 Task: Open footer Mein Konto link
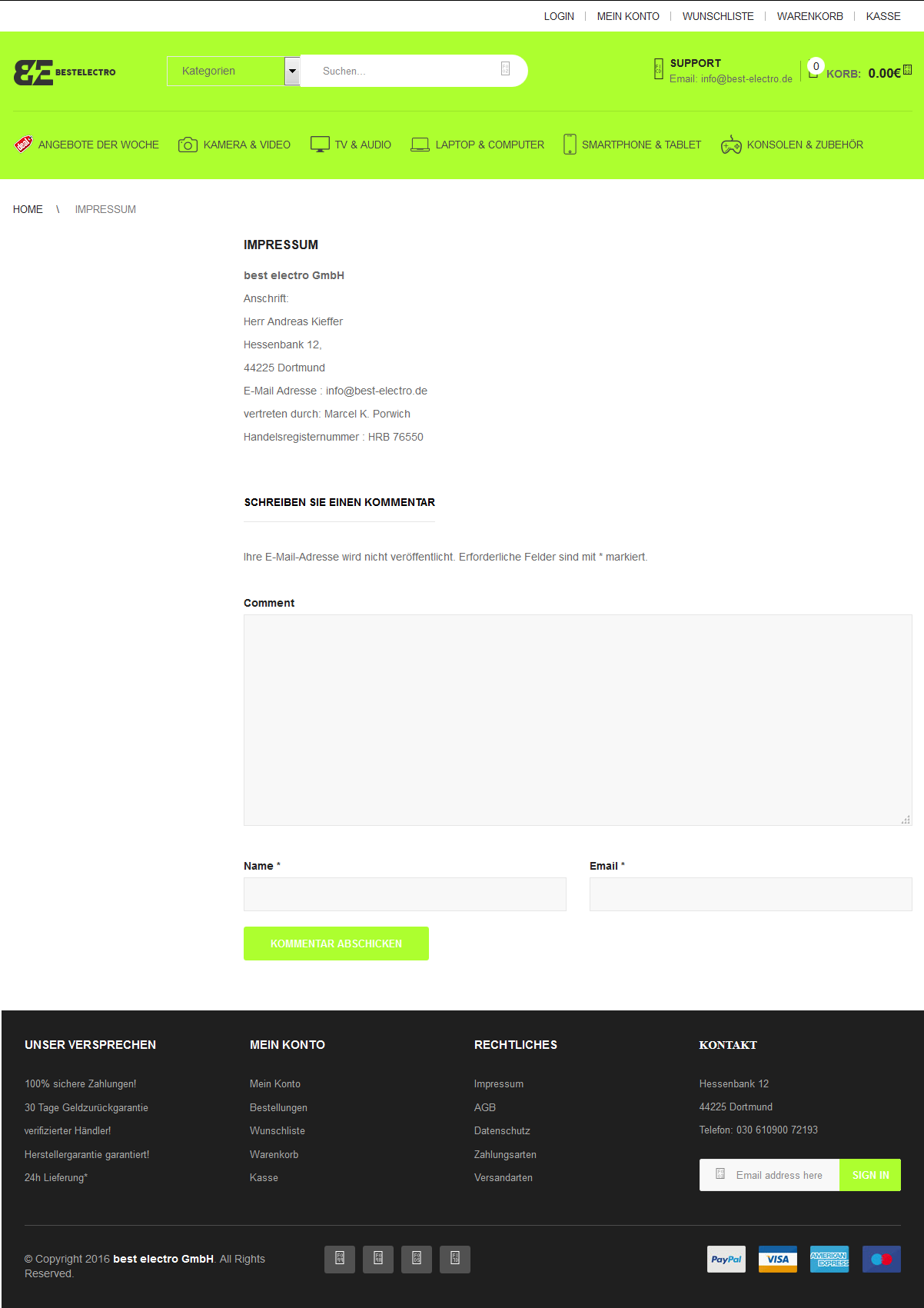[x=275, y=1083]
